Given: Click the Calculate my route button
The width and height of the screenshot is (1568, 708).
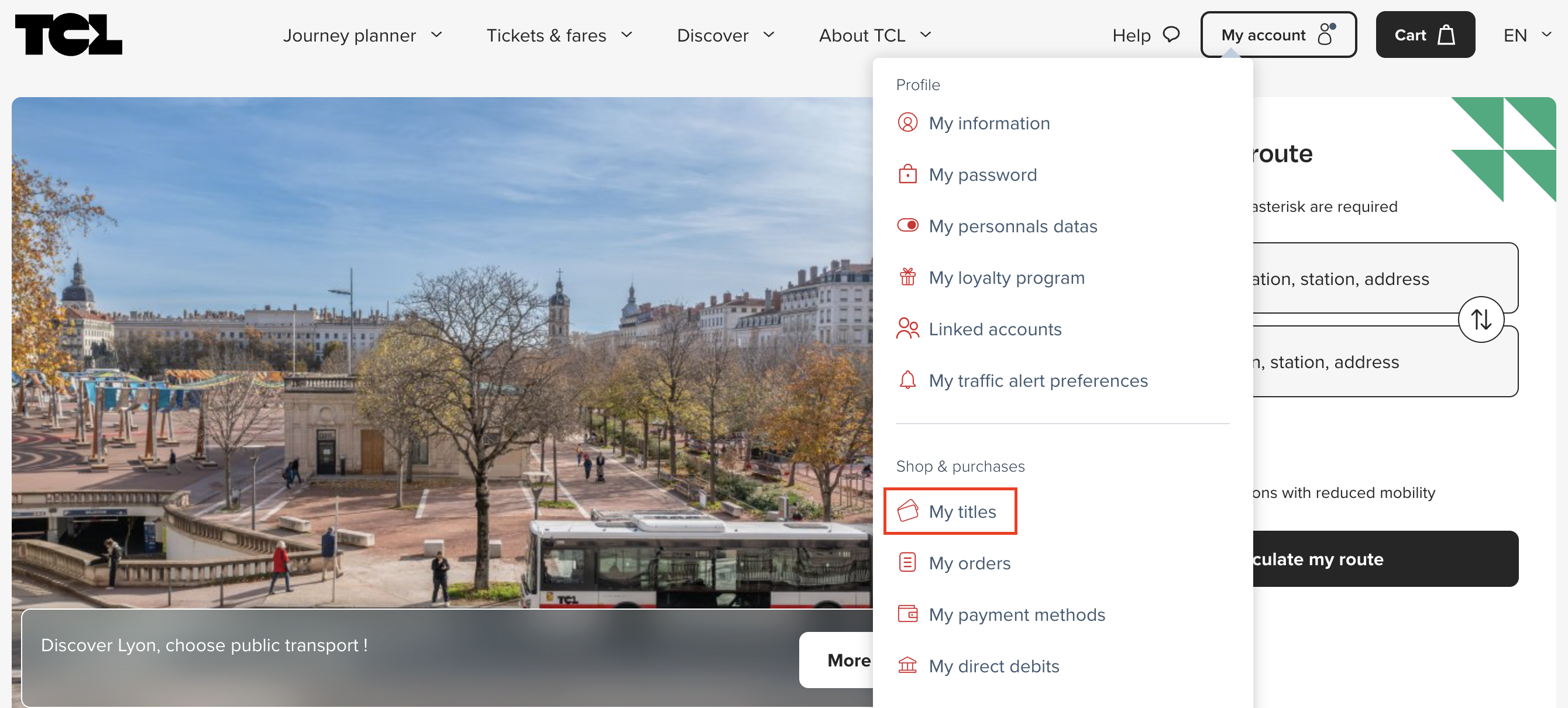Looking at the screenshot, I should [x=1385, y=558].
